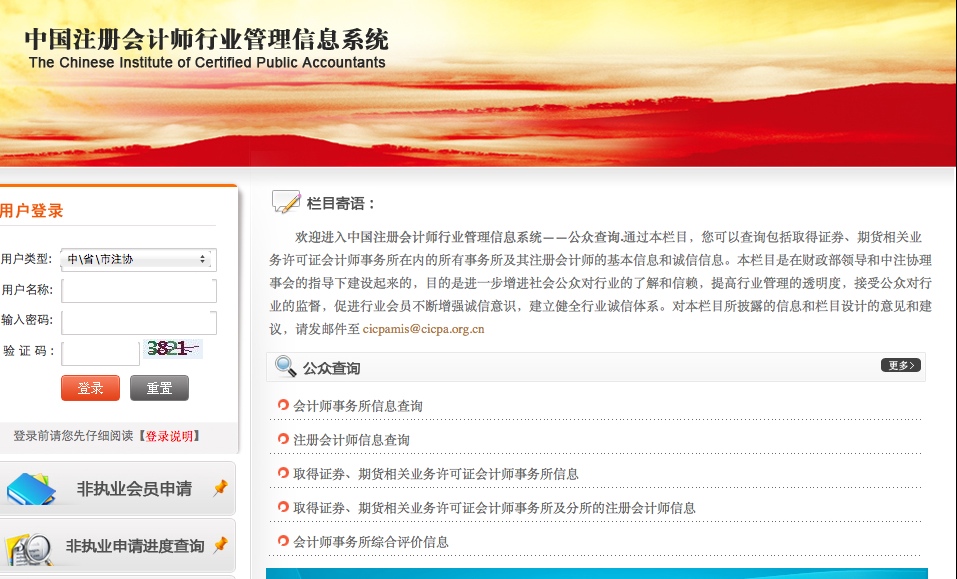Focus the 输入密码 password field
This screenshot has width=957, height=579.
click(x=139, y=322)
